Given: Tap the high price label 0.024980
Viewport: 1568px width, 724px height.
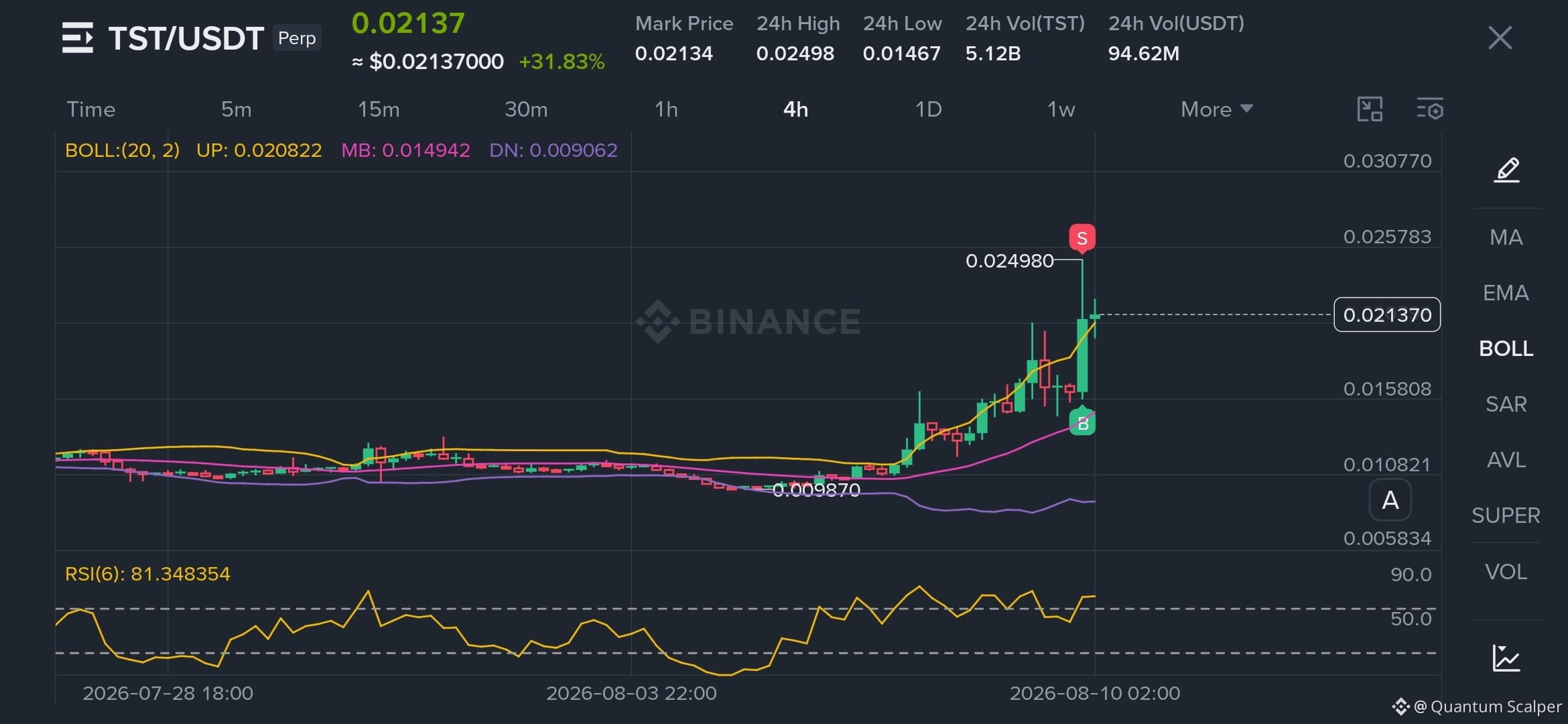Looking at the screenshot, I should pos(1010,261).
